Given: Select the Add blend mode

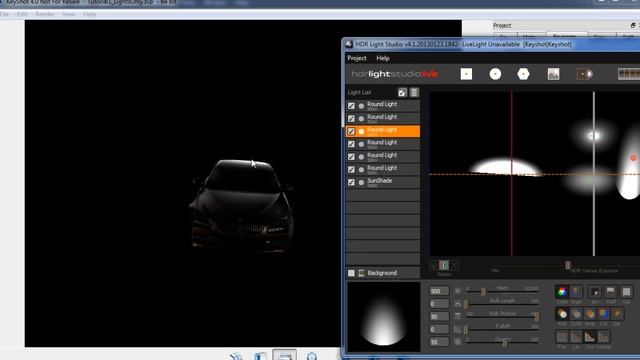Looking at the screenshot, I should click(x=562, y=314).
